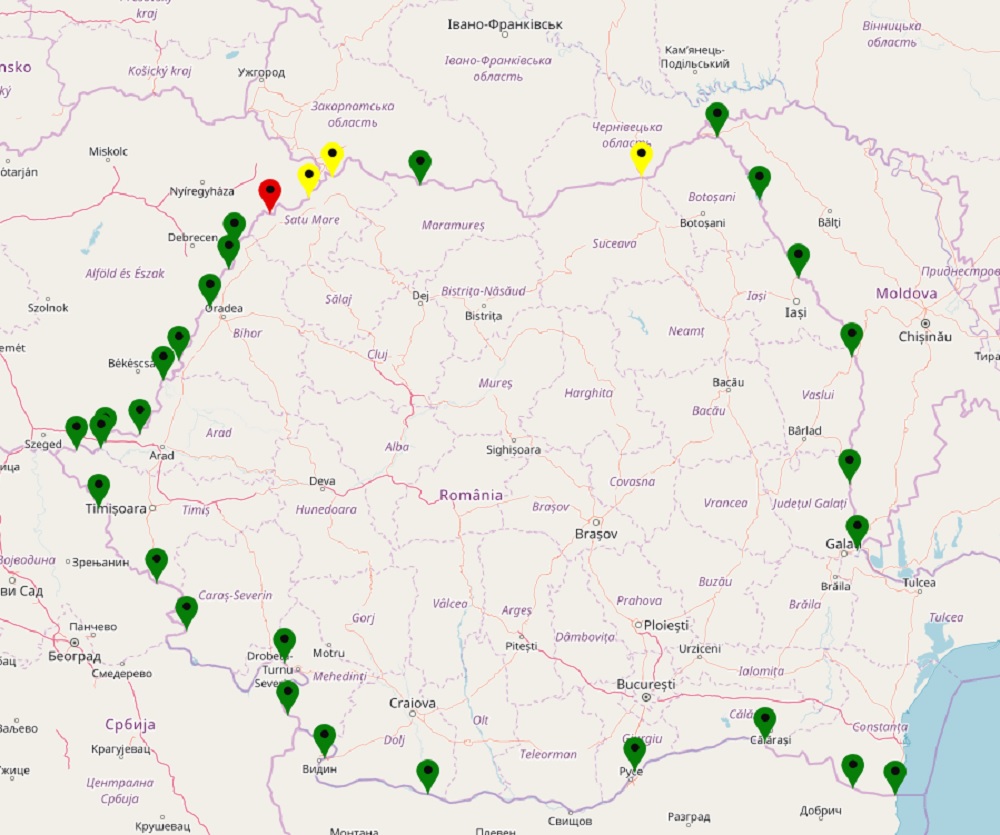
Task: Click the green marker above Botoșani county label
Action: click(759, 180)
